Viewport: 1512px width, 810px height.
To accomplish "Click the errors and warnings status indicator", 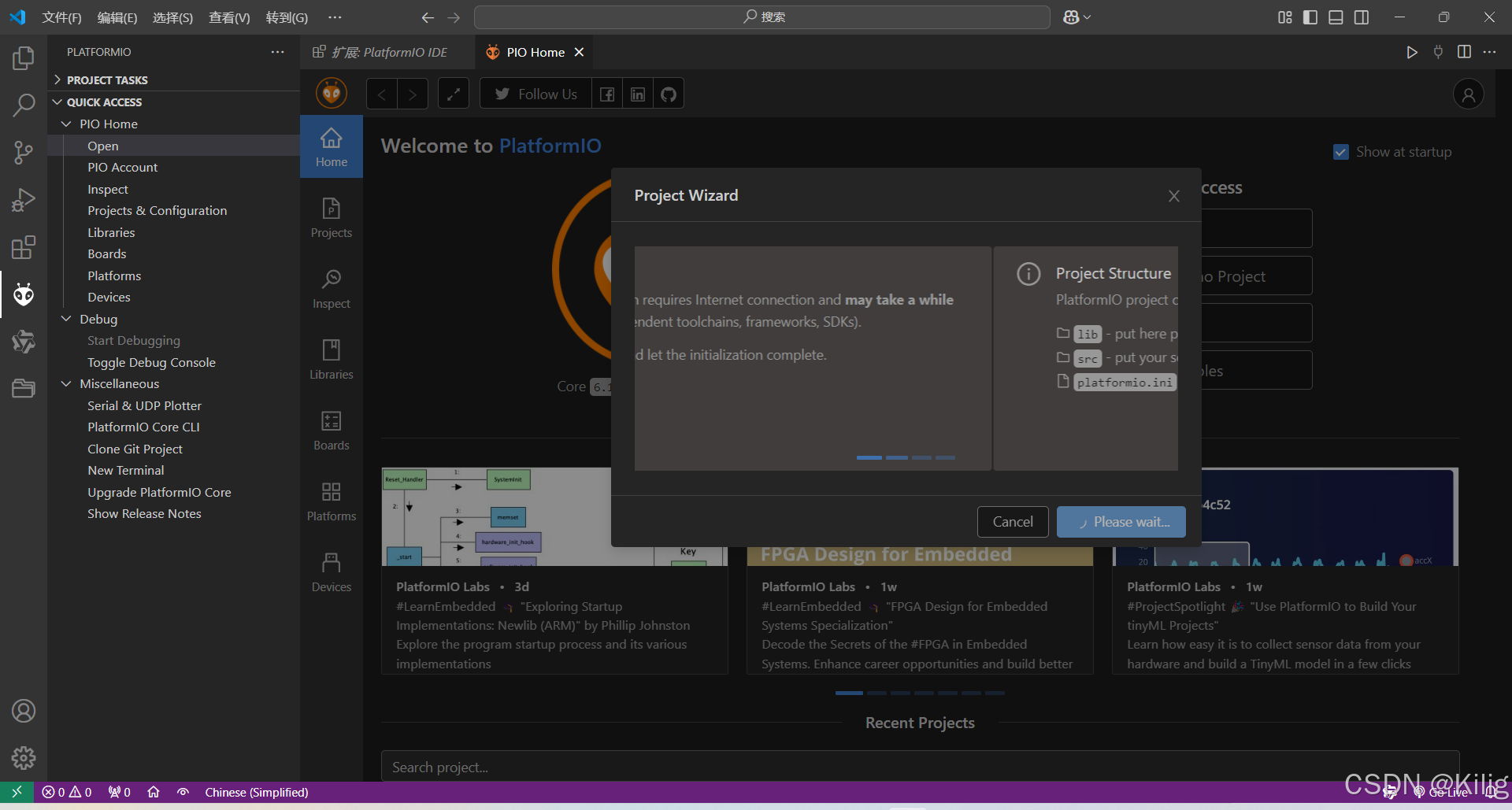I will 67,792.
